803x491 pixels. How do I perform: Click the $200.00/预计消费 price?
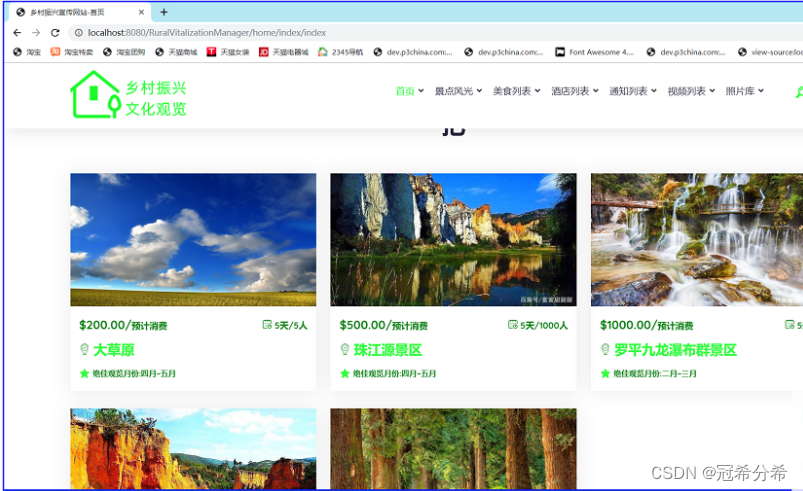[123, 325]
